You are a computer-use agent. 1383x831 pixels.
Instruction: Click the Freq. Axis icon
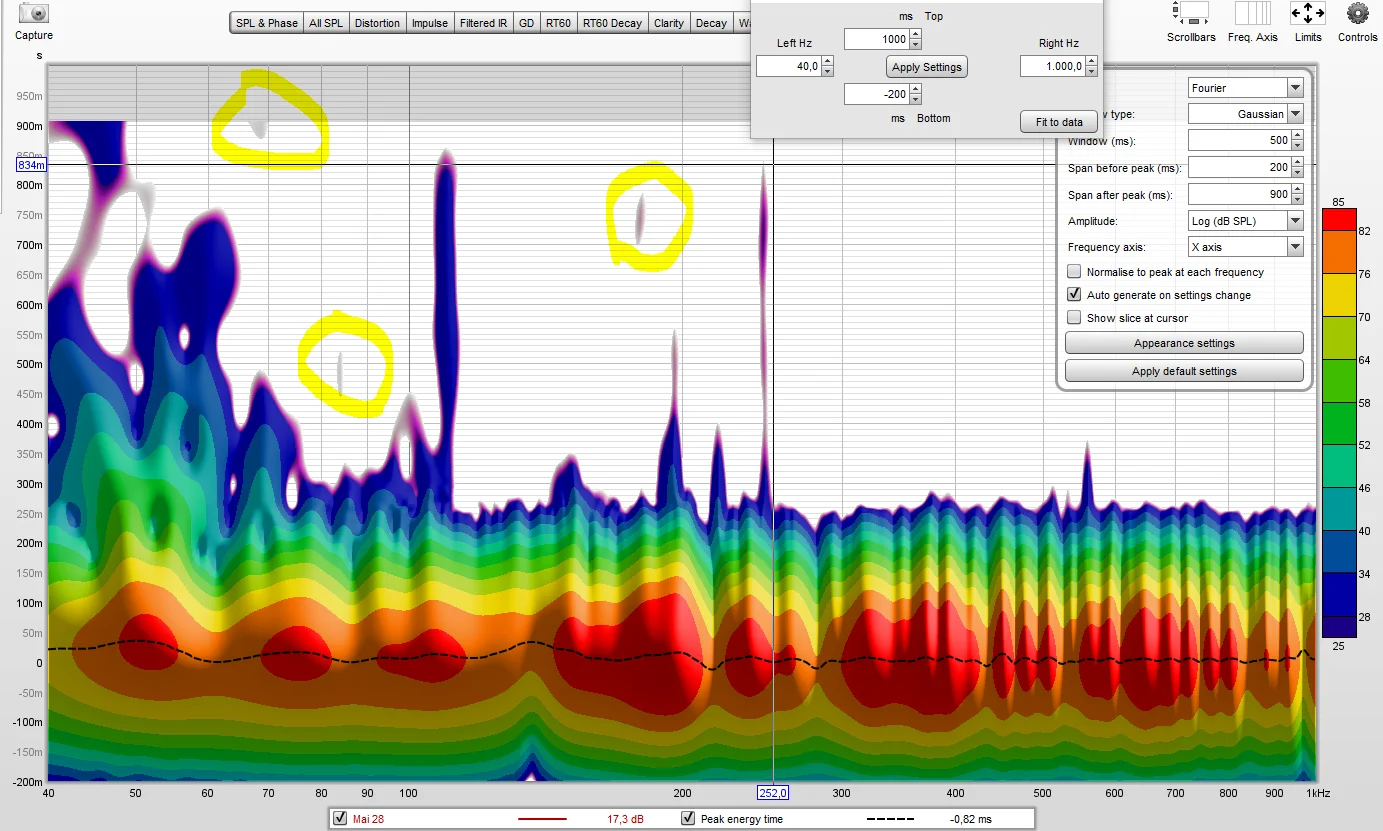(x=1253, y=14)
